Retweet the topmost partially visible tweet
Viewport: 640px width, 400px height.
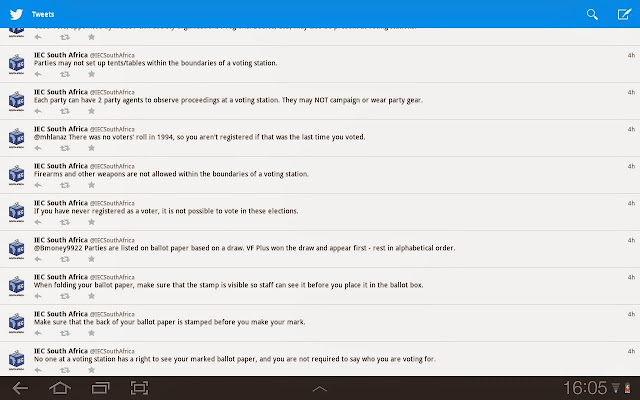[65, 37]
